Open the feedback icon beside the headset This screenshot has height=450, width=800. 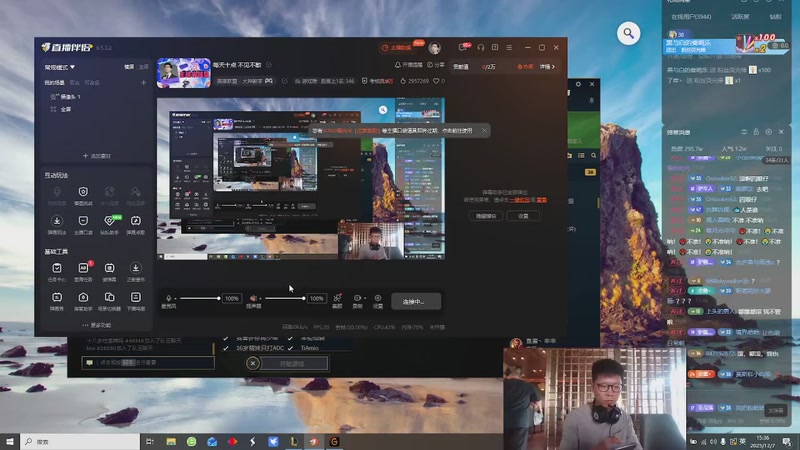(495, 47)
